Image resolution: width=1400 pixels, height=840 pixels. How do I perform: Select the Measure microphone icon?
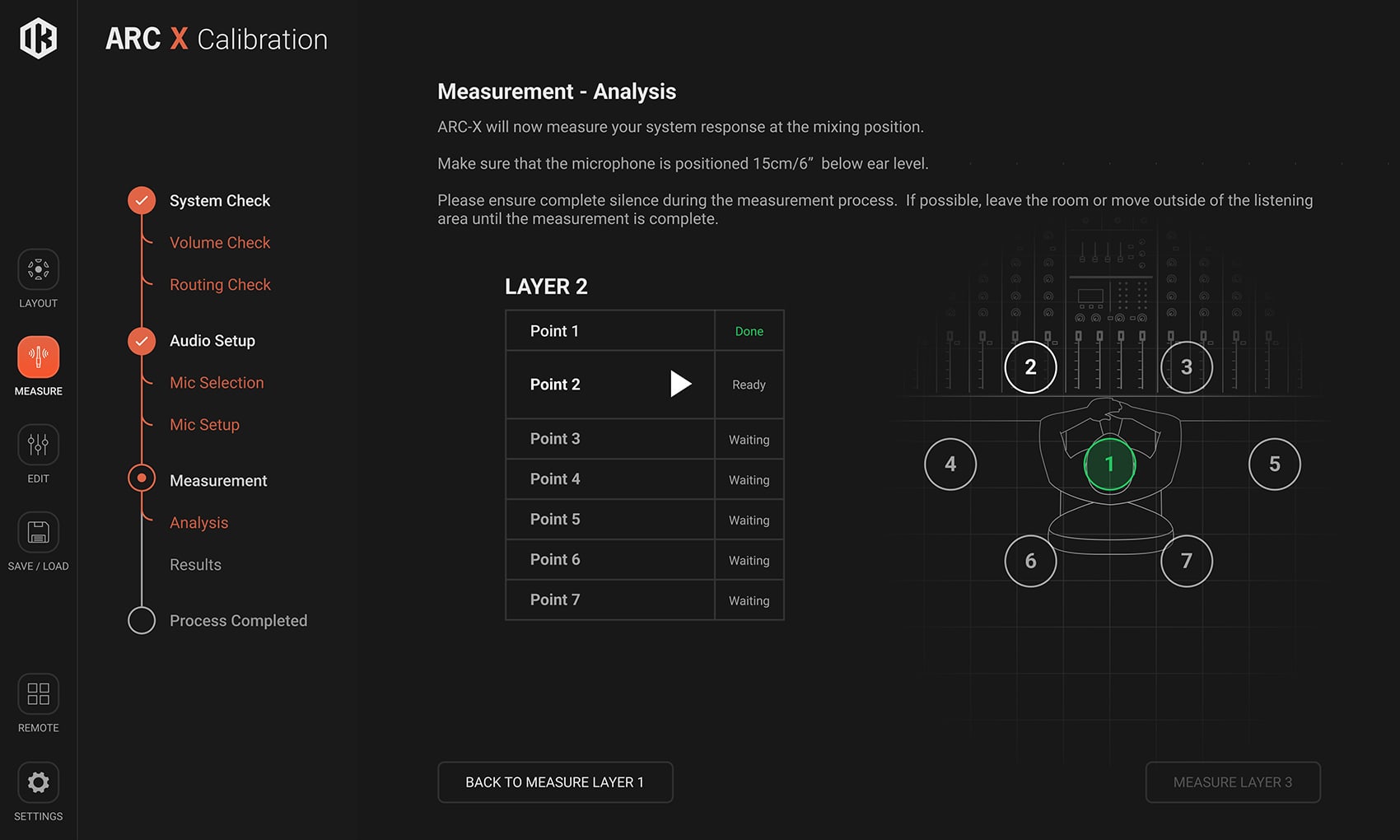coord(38,357)
